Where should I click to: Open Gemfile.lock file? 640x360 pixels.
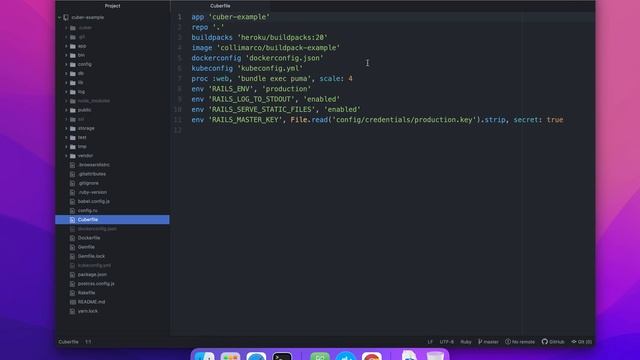pos(91,256)
